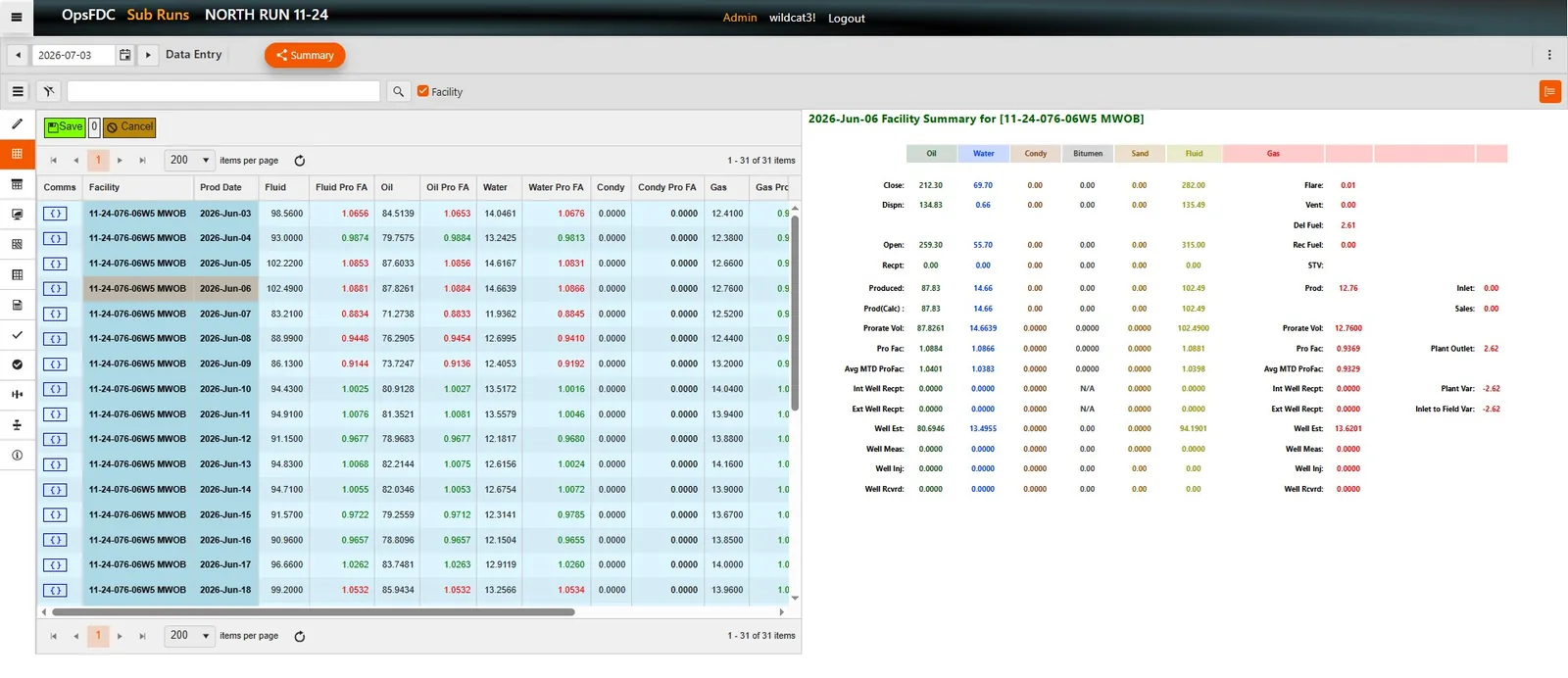Select the 2026-Jun-18 prod date cell

[225, 590]
